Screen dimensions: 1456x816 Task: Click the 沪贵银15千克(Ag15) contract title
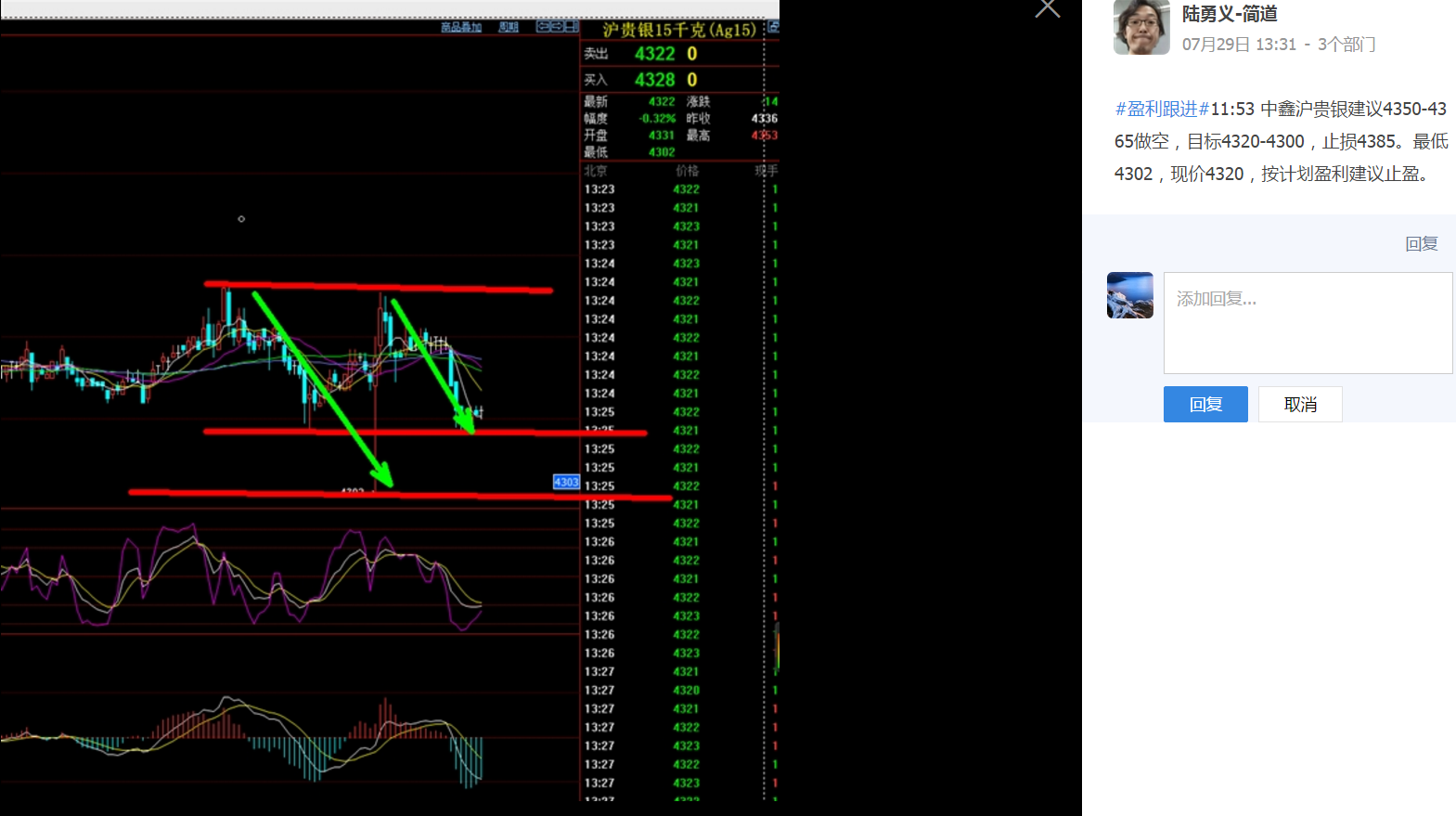[679, 30]
